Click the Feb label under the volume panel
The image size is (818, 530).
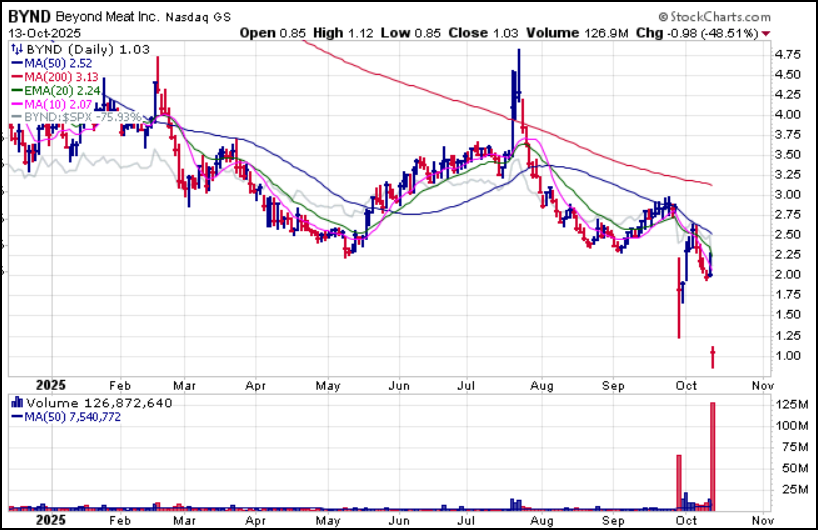[x=120, y=521]
